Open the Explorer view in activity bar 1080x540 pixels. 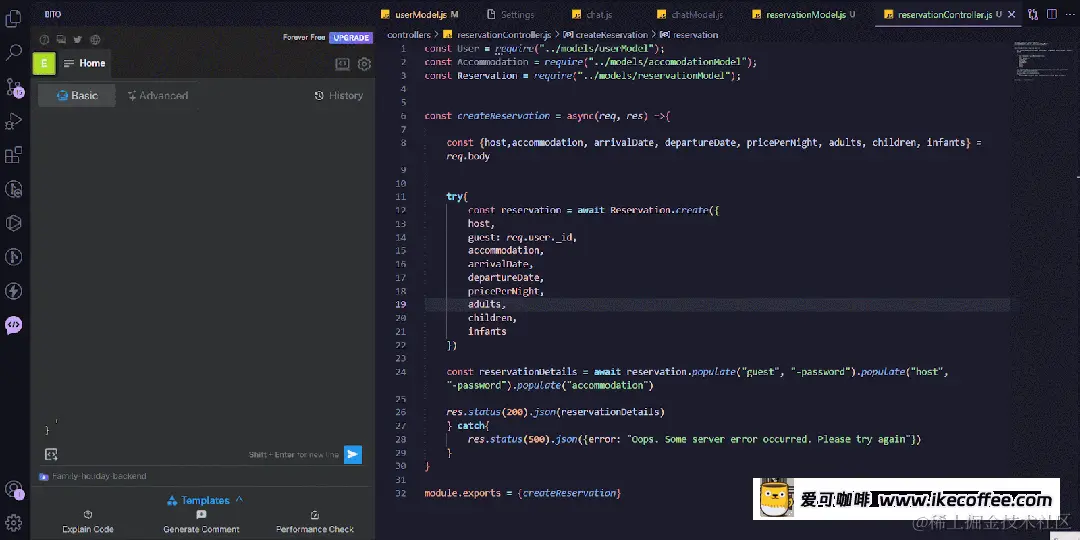click(13, 19)
